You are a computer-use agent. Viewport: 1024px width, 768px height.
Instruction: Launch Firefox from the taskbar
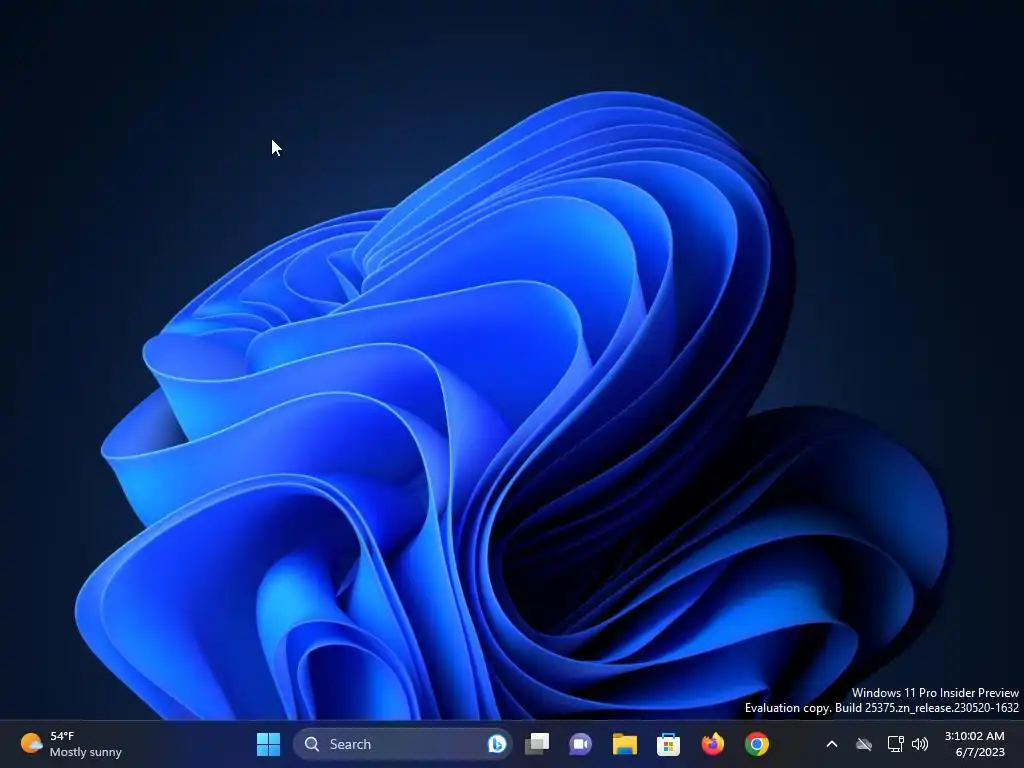712,744
